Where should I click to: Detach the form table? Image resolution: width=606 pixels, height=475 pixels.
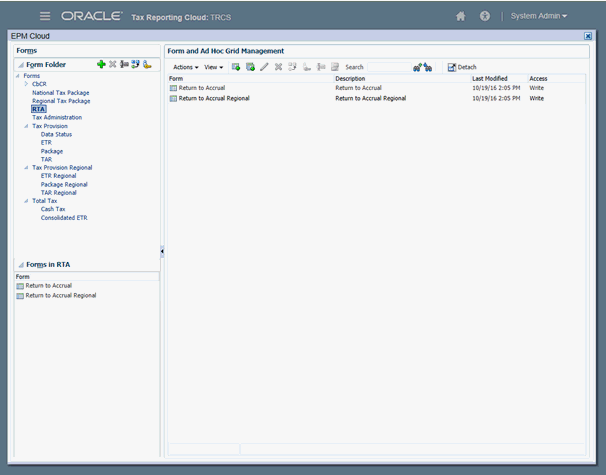(462, 67)
